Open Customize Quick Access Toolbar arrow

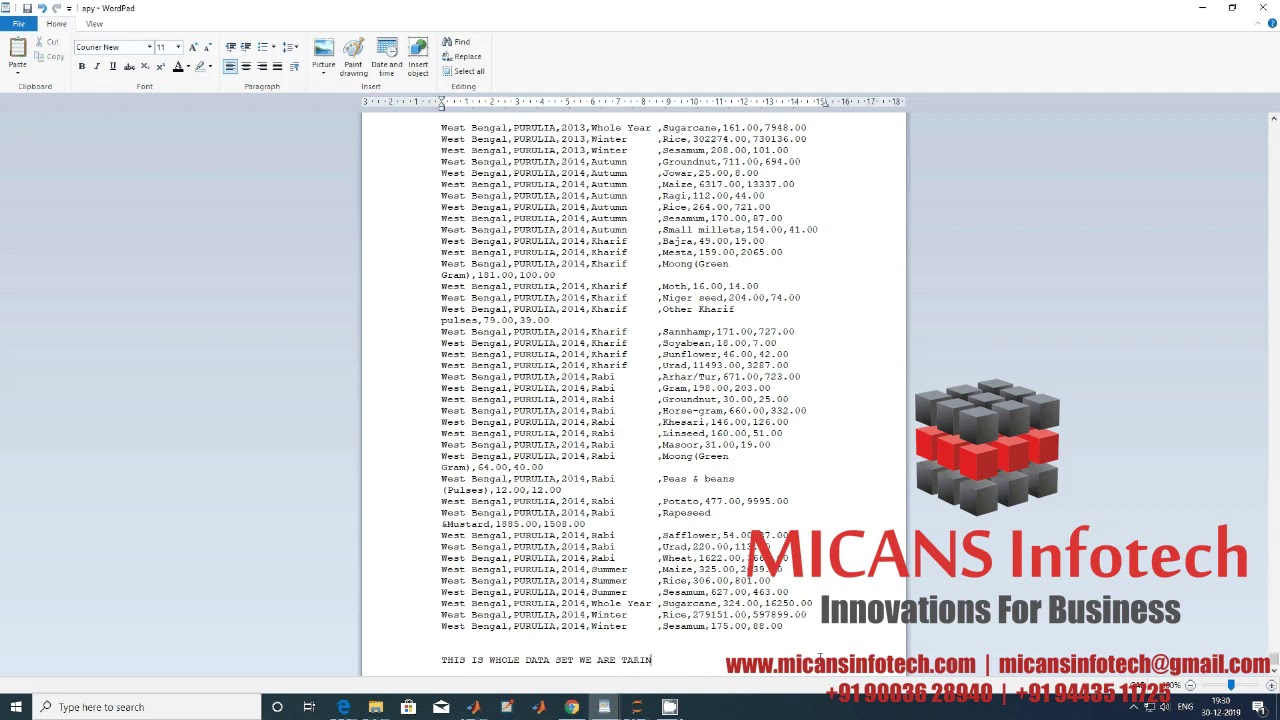pyautogui.click(x=68, y=8)
